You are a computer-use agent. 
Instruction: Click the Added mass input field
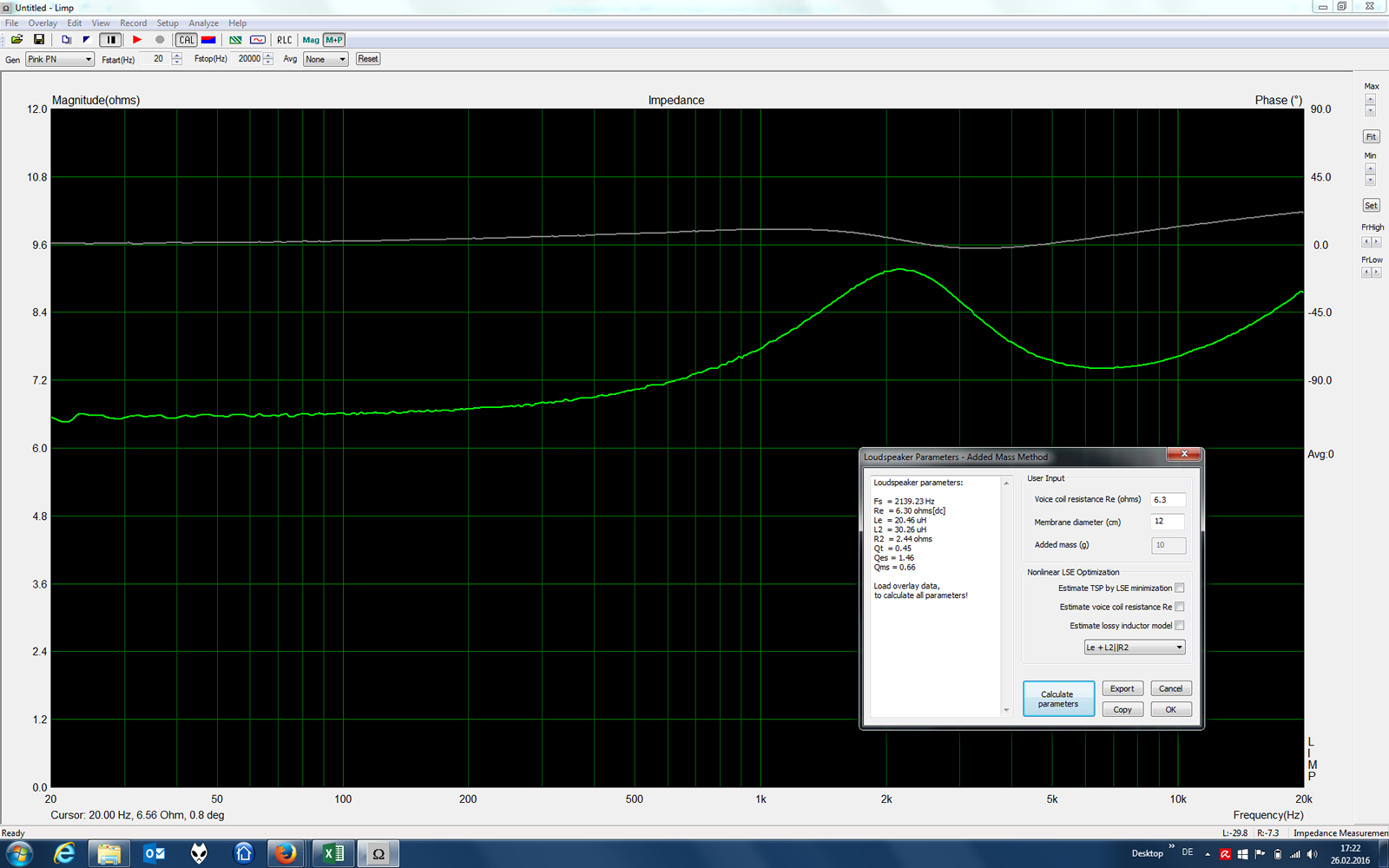[1168, 545]
